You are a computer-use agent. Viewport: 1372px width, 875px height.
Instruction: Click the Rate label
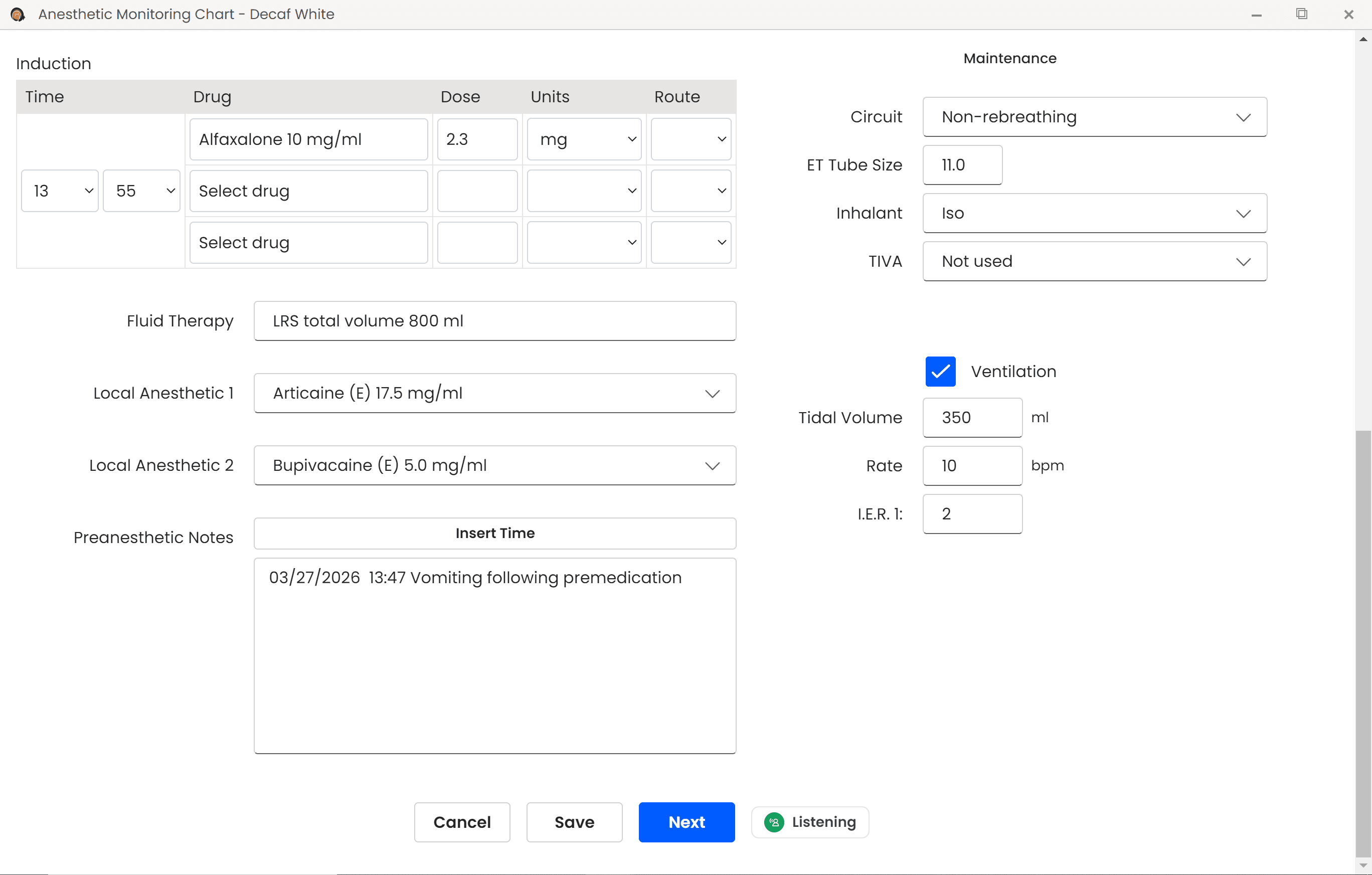tap(884, 465)
